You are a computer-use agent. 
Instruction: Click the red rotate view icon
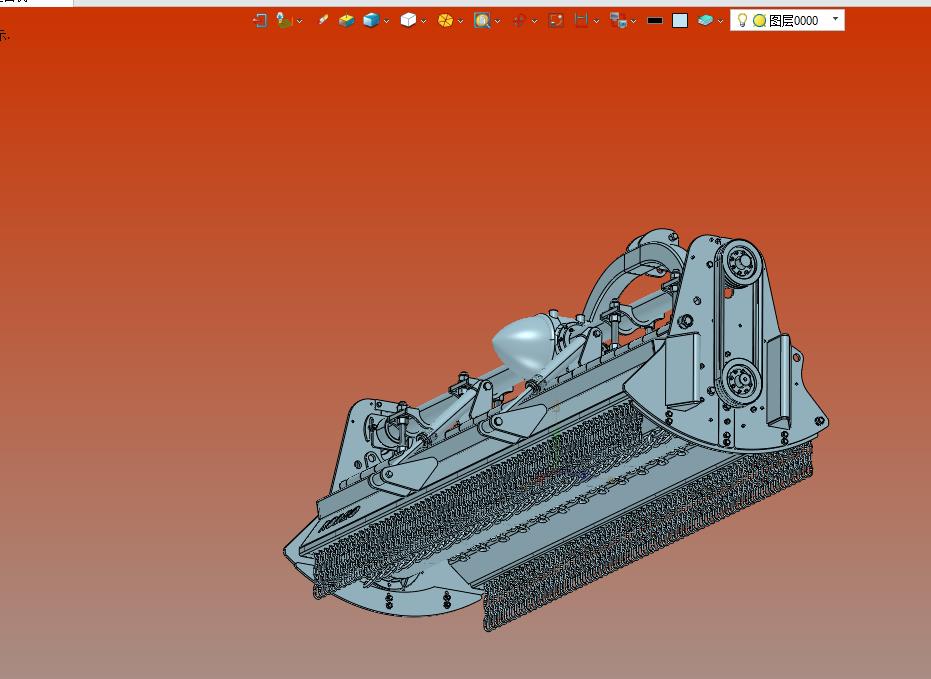click(519, 21)
